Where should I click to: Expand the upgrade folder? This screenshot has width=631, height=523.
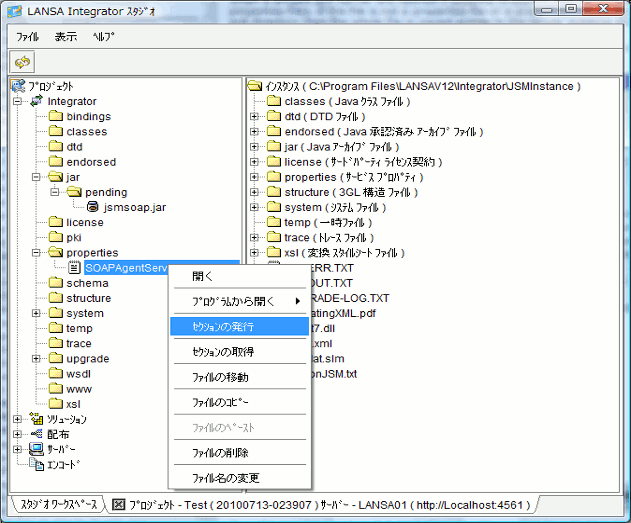point(36,358)
